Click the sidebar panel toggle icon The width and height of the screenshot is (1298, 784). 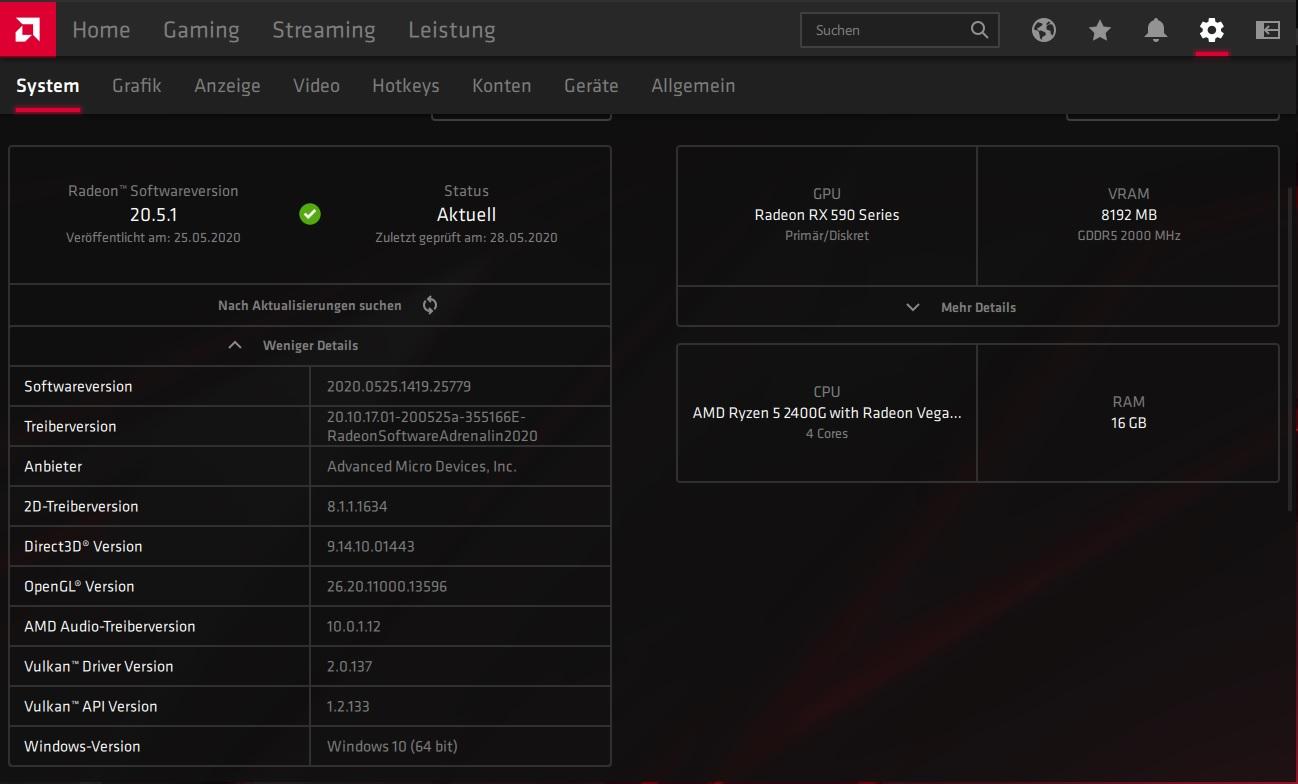[1268, 30]
